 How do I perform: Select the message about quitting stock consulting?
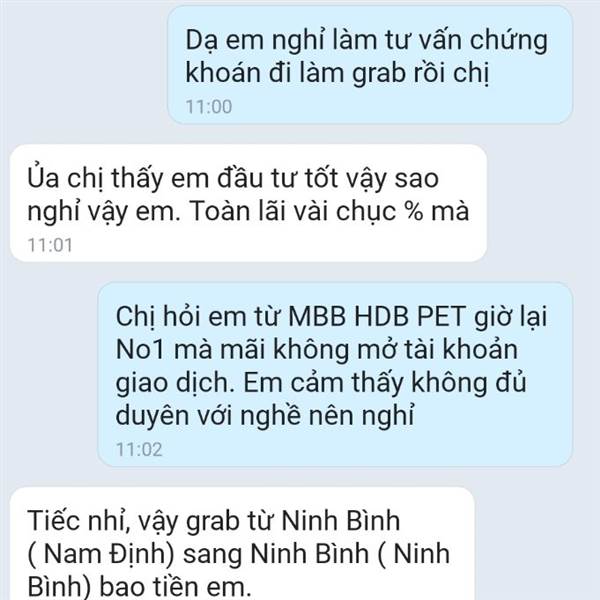click(x=370, y=65)
